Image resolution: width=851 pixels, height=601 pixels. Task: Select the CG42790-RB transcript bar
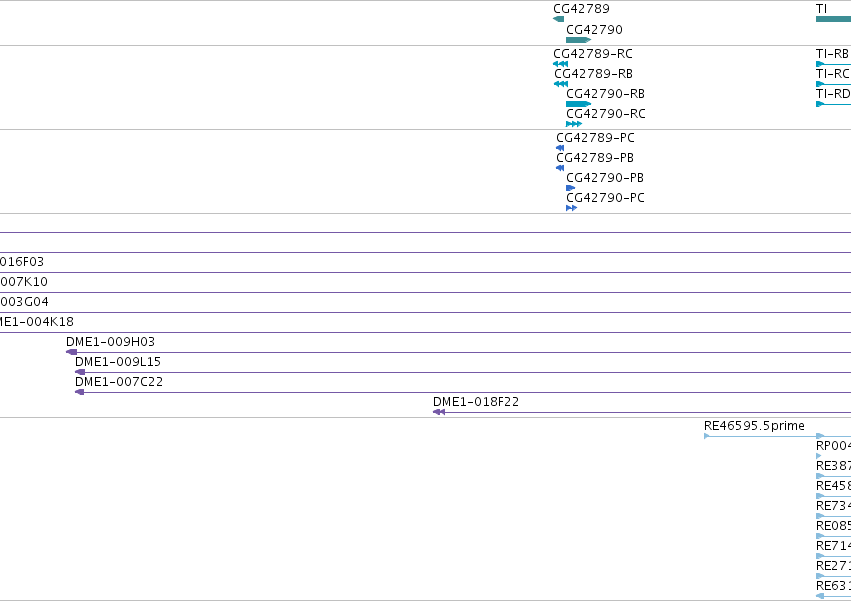pyautogui.click(x=579, y=104)
